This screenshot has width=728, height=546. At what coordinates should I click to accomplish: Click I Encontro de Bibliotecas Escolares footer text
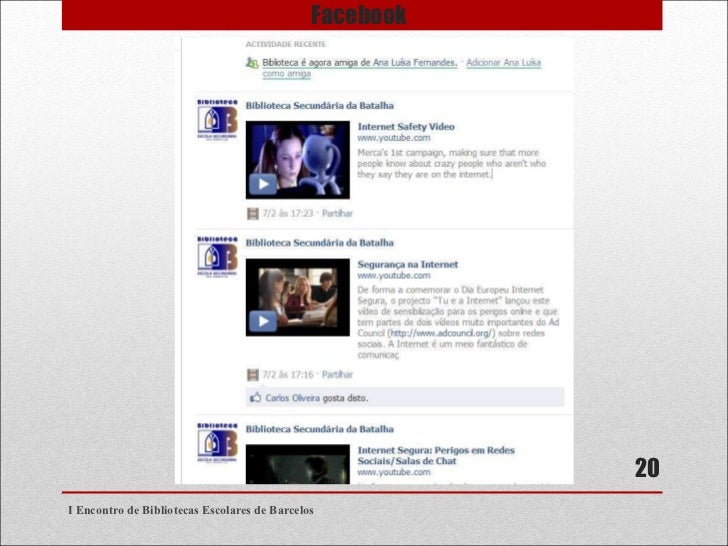[191, 510]
